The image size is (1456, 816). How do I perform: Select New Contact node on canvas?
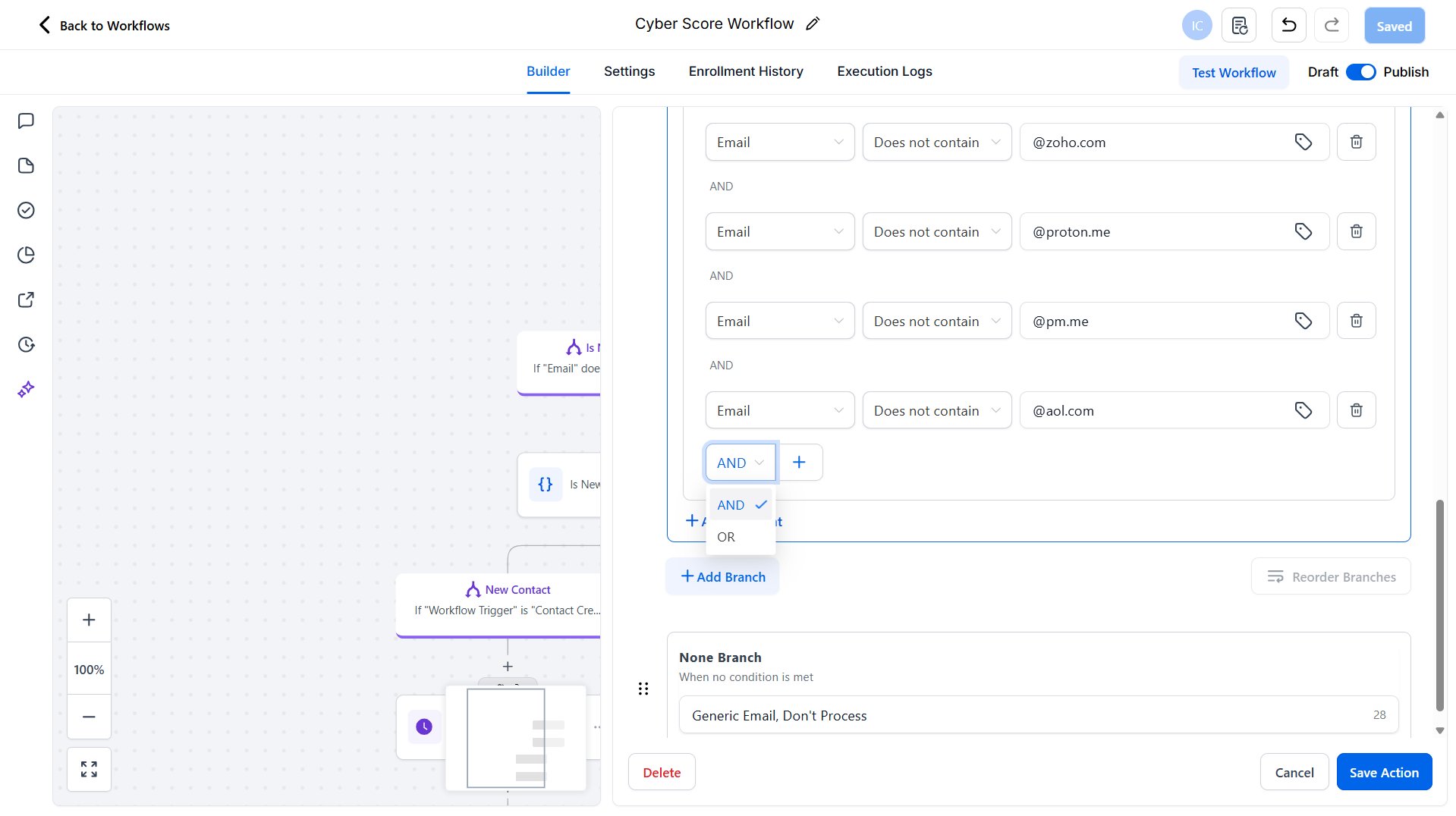[498, 605]
